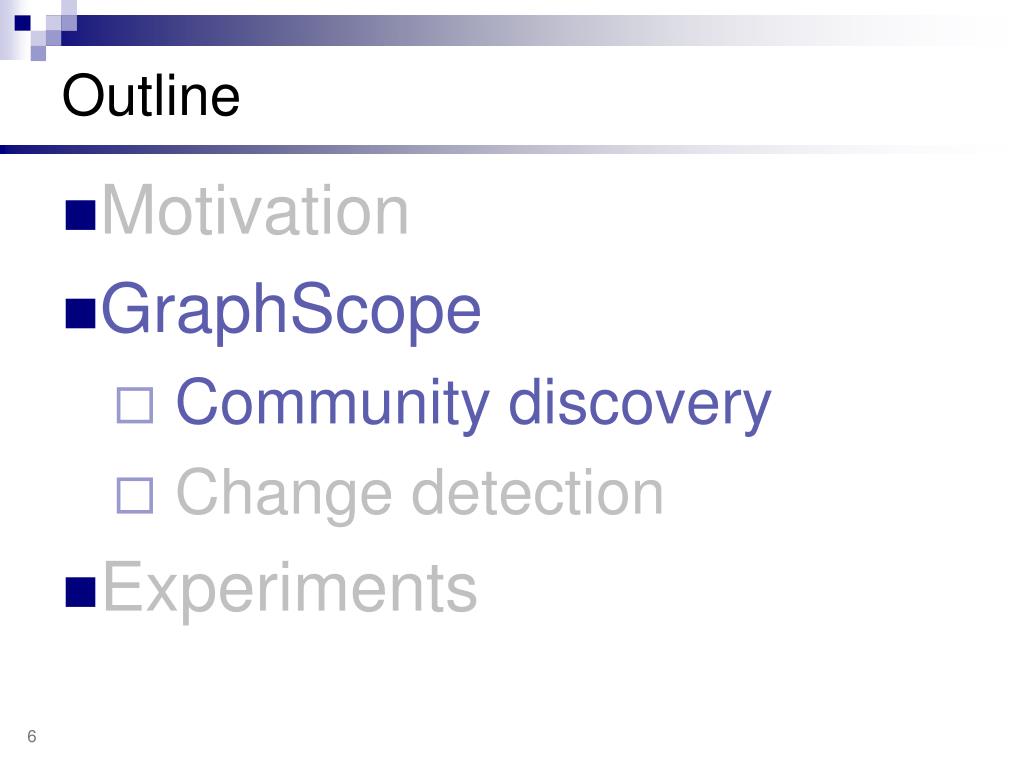Screen dimensions: 1024x768
Task: Click the filled square bullet beside Motivation
Action: (x=81, y=215)
